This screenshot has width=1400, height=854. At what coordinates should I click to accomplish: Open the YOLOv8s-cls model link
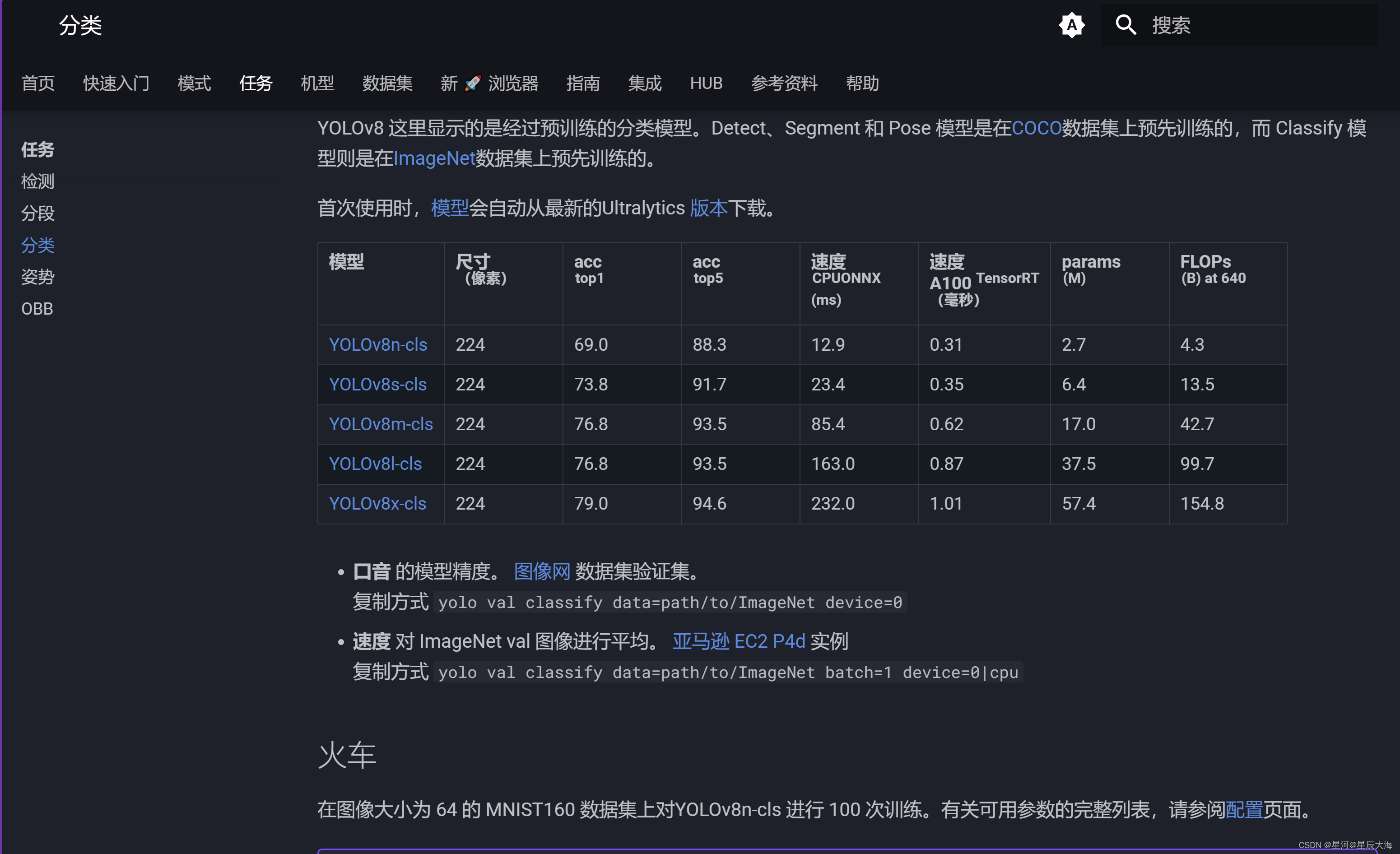point(377,384)
